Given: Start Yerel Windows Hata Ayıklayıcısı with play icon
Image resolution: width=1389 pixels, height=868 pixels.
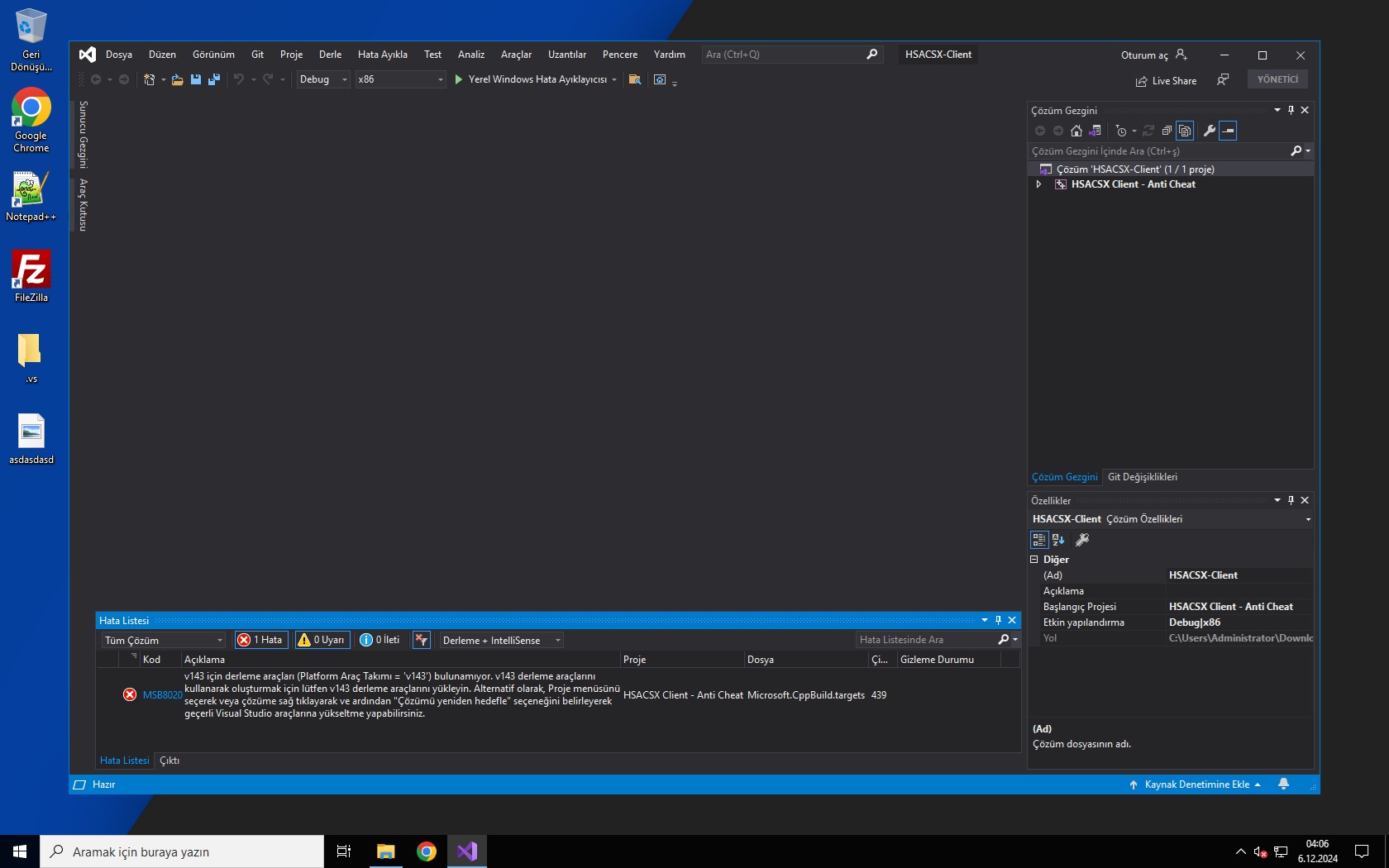Looking at the screenshot, I should pyautogui.click(x=459, y=79).
